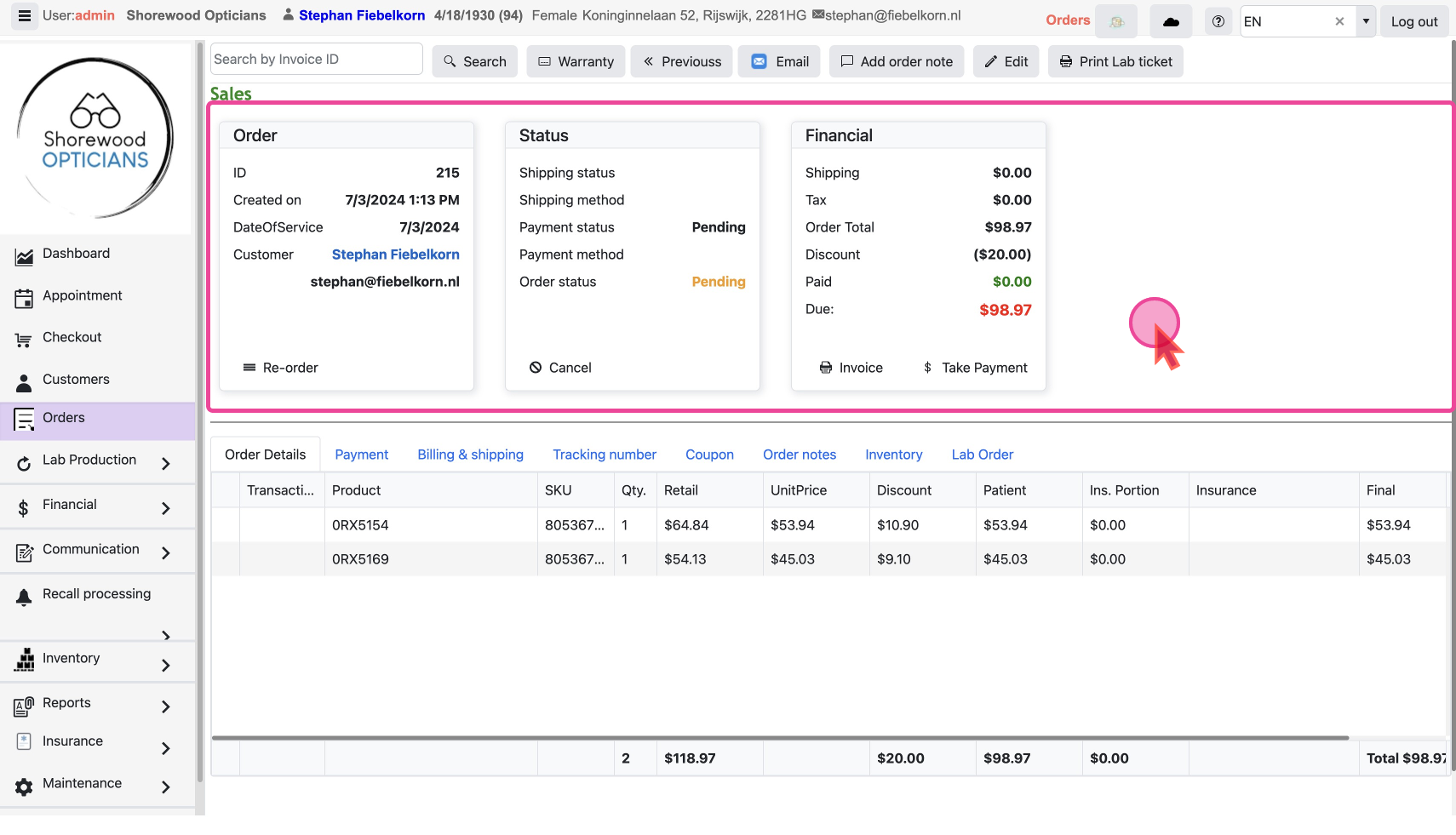
Task: Focus the Search by Invoice ID field
Action: pos(316,60)
